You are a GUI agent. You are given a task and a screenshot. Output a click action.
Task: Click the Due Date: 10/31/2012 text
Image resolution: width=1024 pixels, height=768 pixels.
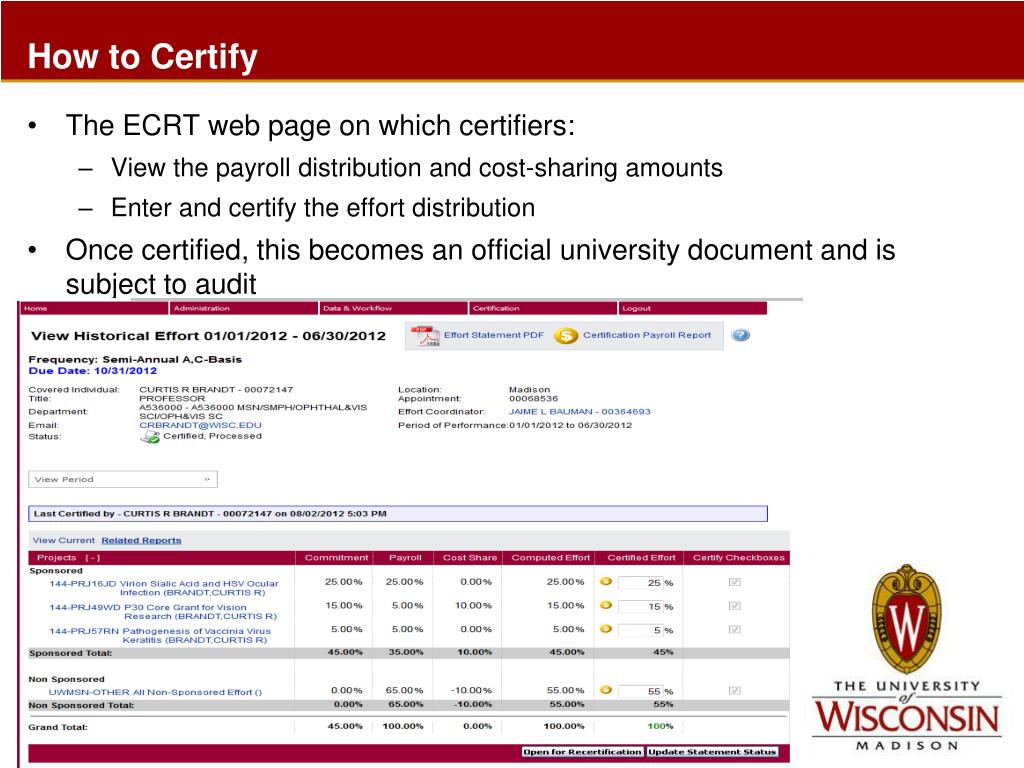coord(93,371)
